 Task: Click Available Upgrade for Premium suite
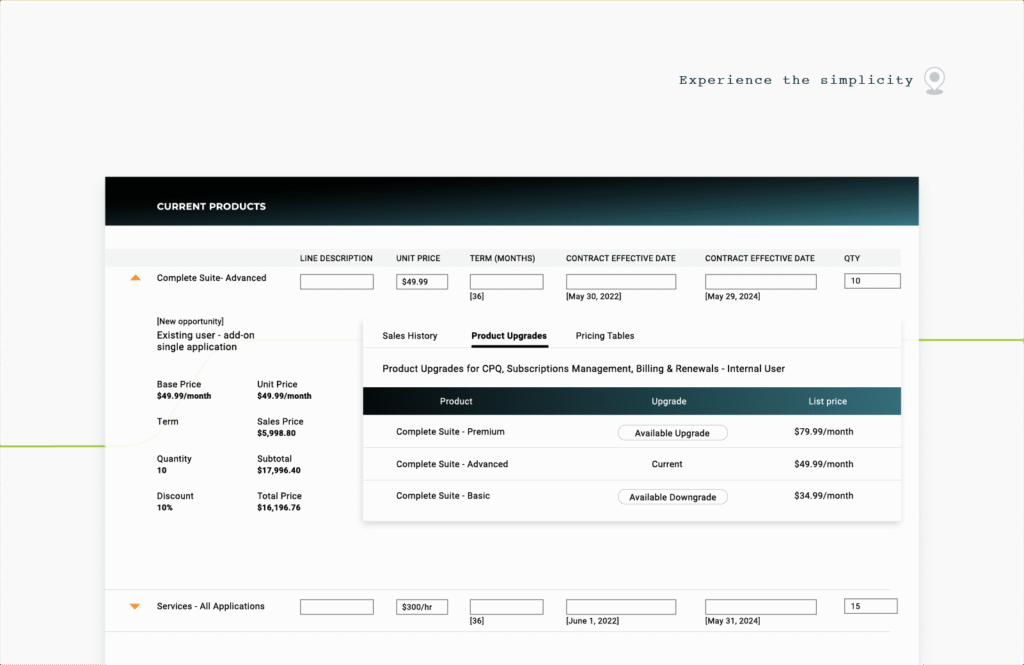(672, 433)
